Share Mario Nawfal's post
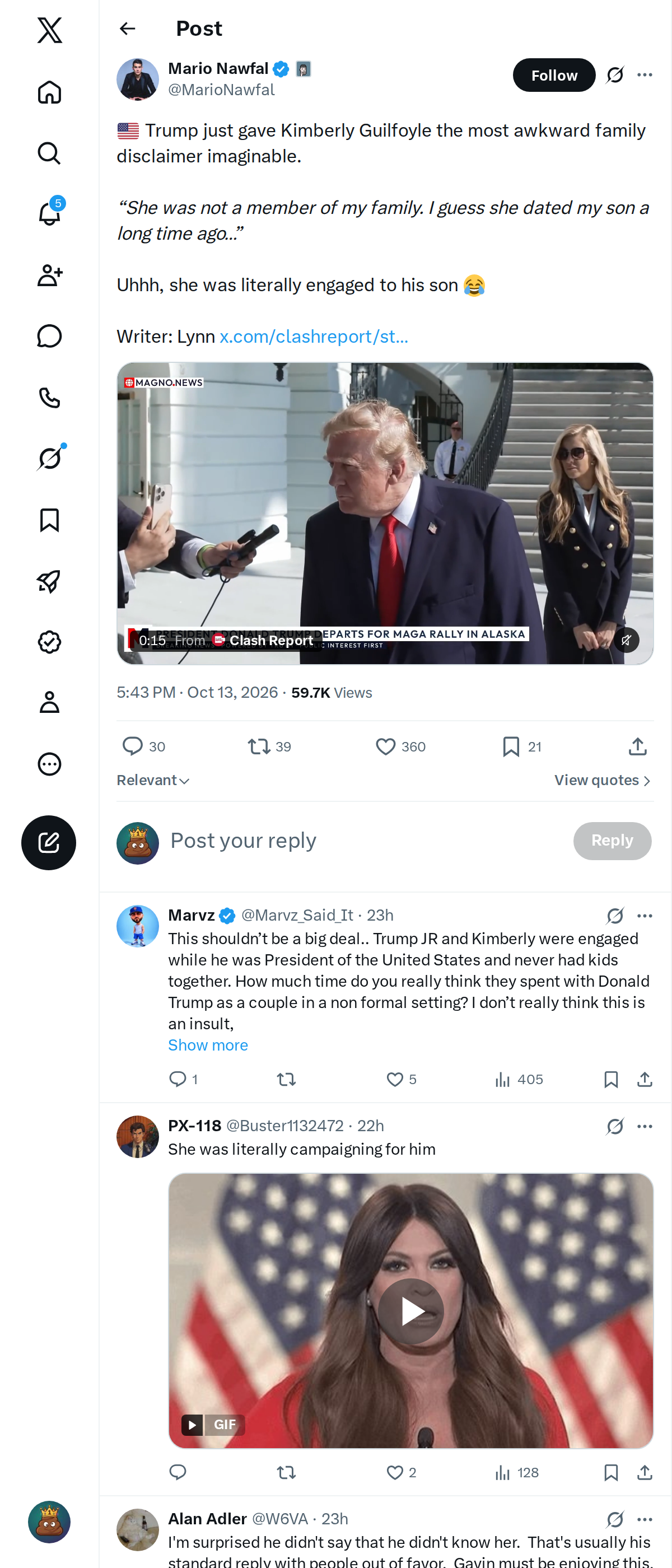This screenshot has width=672, height=1568. pos(637,746)
